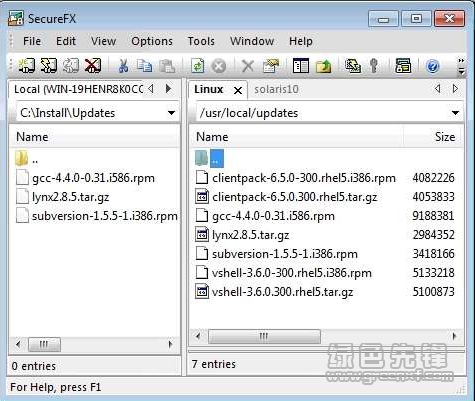The height and width of the screenshot is (401, 475).
Task: Switch to the solaris10 tab
Action: click(x=276, y=89)
